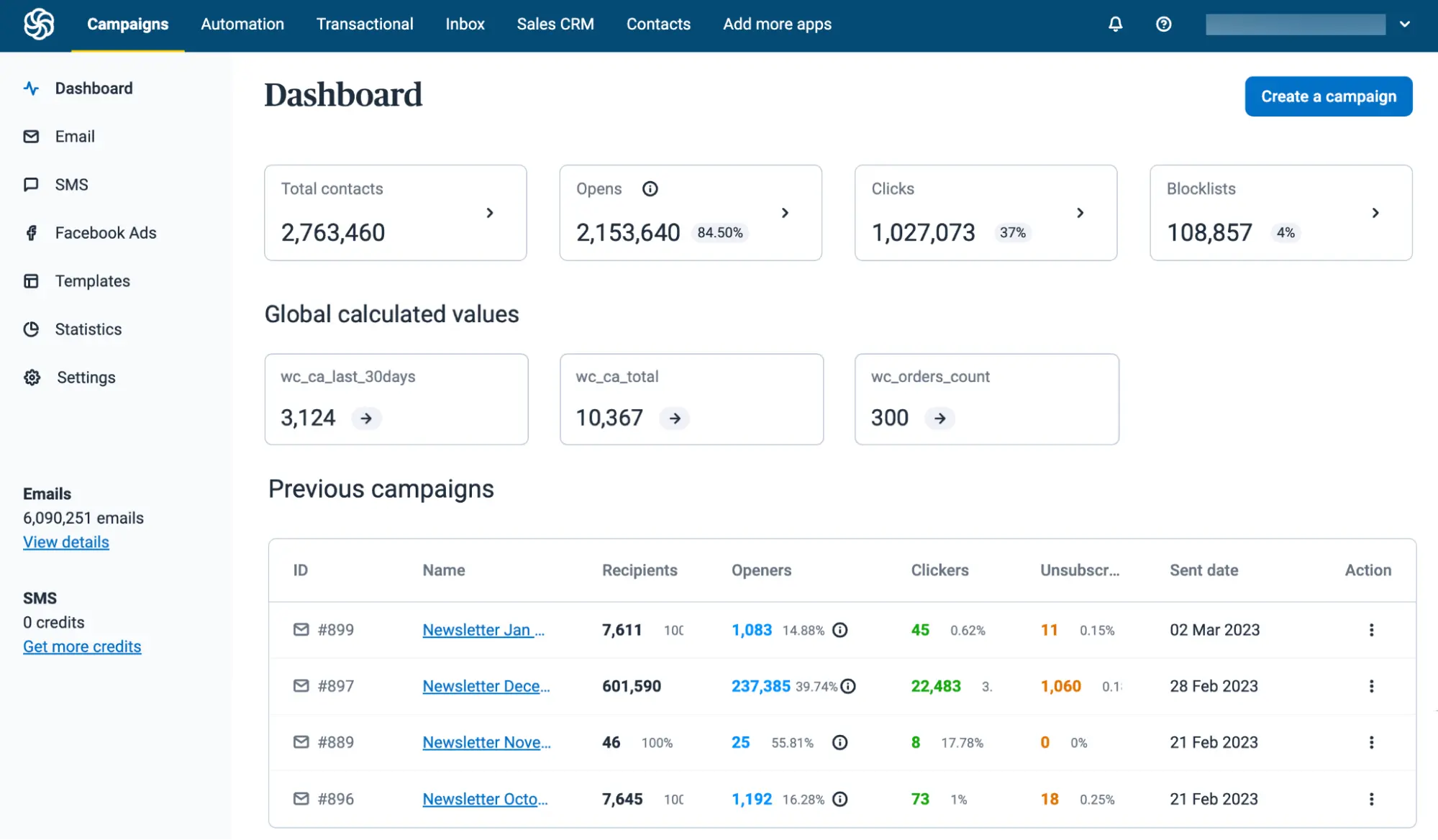
Task: Open the kebab menu for campaign #897
Action: tap(1371, 685)
